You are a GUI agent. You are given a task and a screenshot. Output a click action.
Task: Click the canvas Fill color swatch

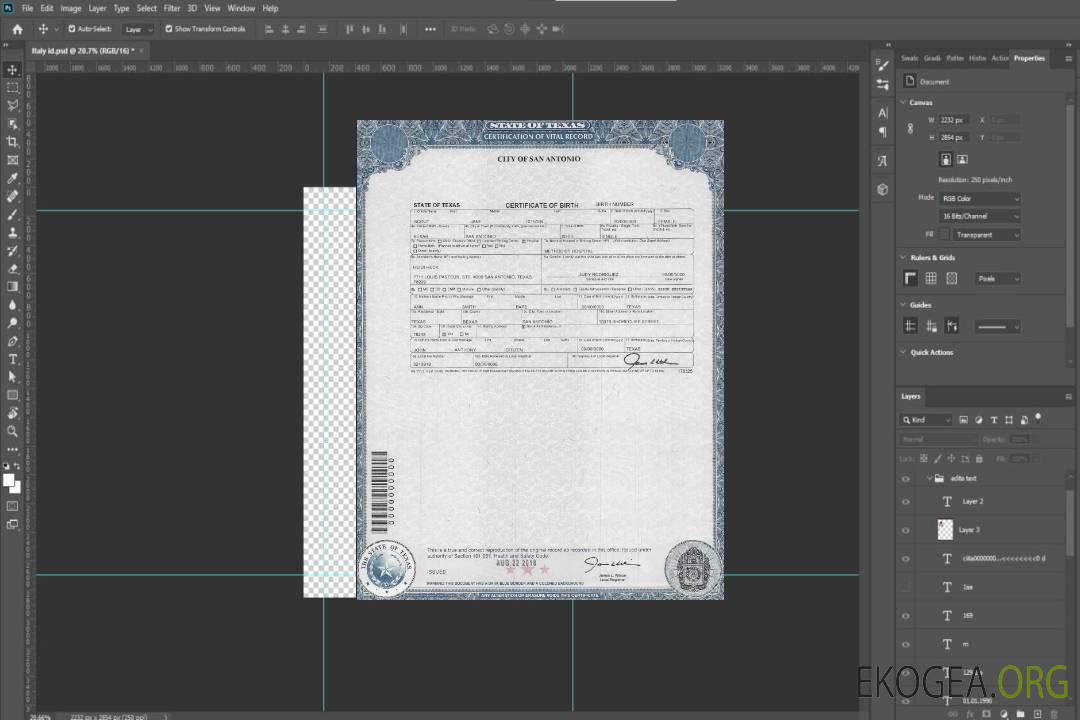(x=945, y=235)
